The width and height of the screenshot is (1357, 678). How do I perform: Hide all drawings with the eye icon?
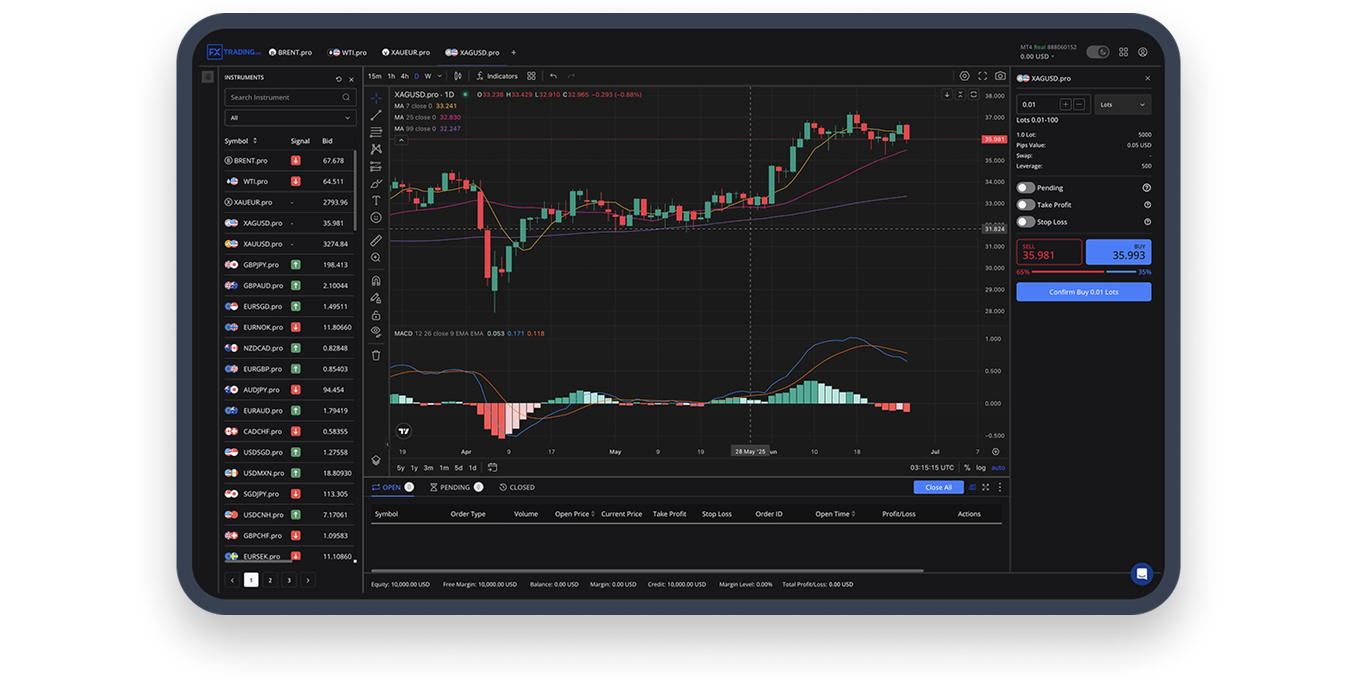376,332
